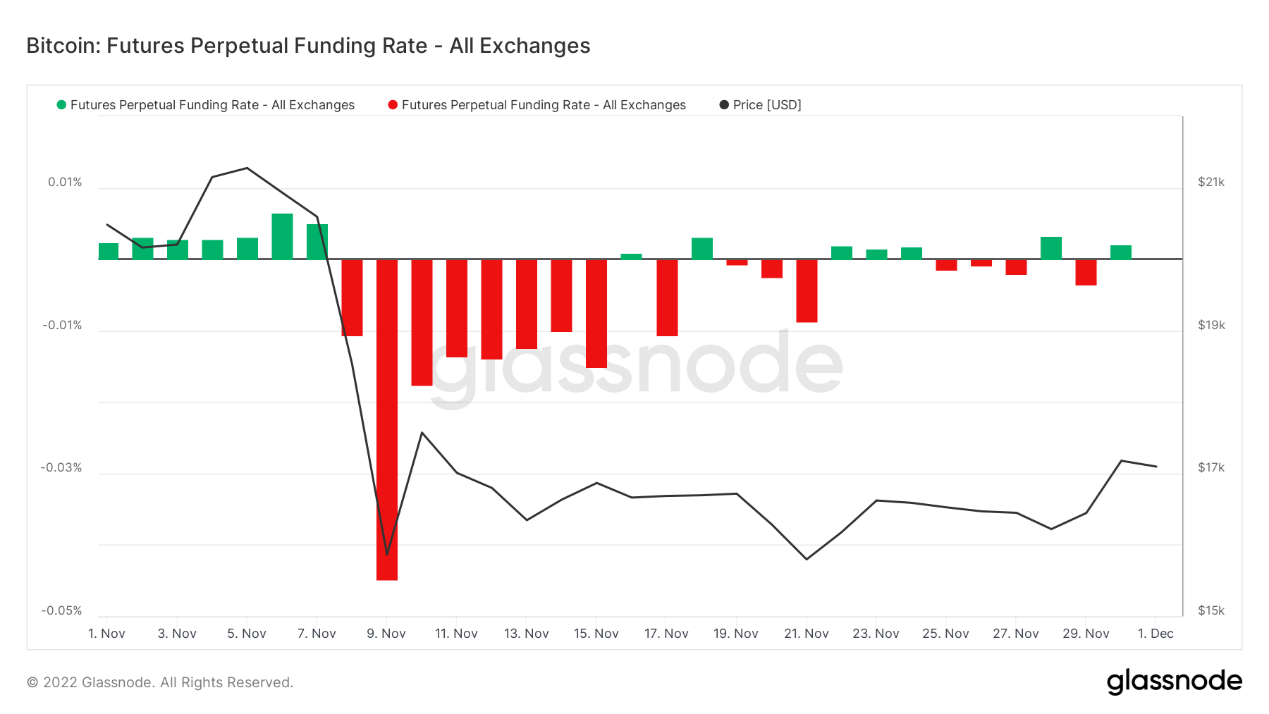Viewport: 1269px width, 714px height.
Task: Click the 2022 Glassnode copyright text
Action: pos(160,682)
